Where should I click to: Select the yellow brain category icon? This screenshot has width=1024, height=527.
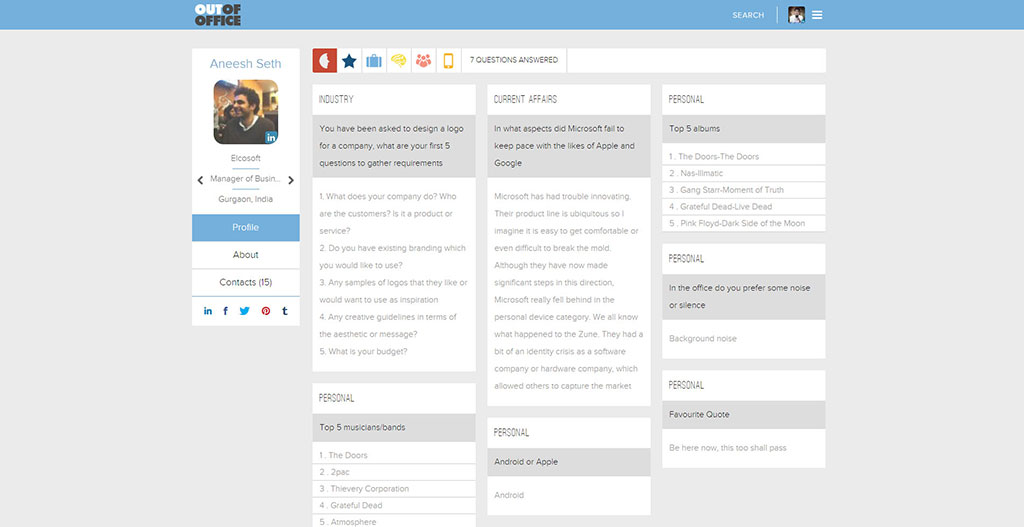[399, 61]
